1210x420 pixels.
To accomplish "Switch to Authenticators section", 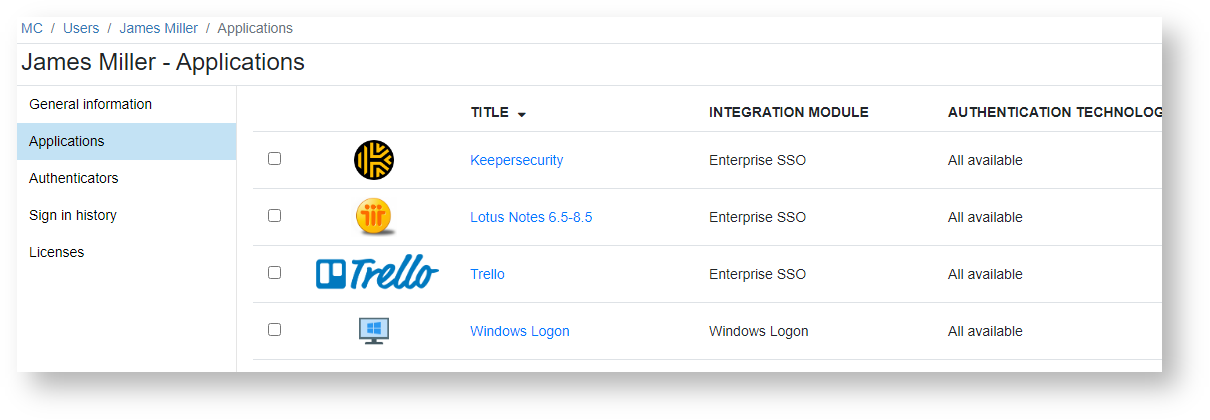I will pyautogui.click(x=74, y=178).
